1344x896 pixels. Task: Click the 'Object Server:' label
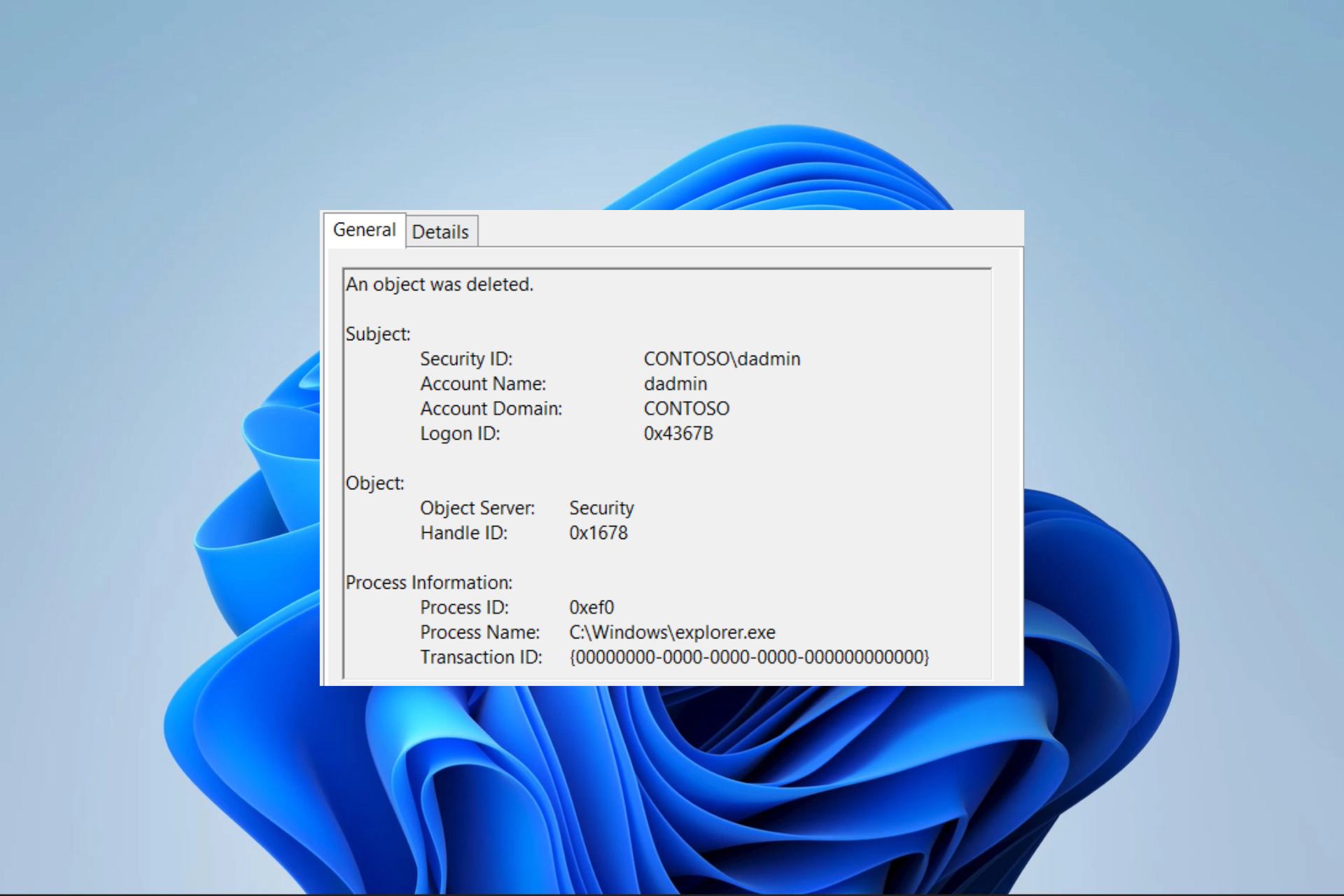(x=477, y=508)
